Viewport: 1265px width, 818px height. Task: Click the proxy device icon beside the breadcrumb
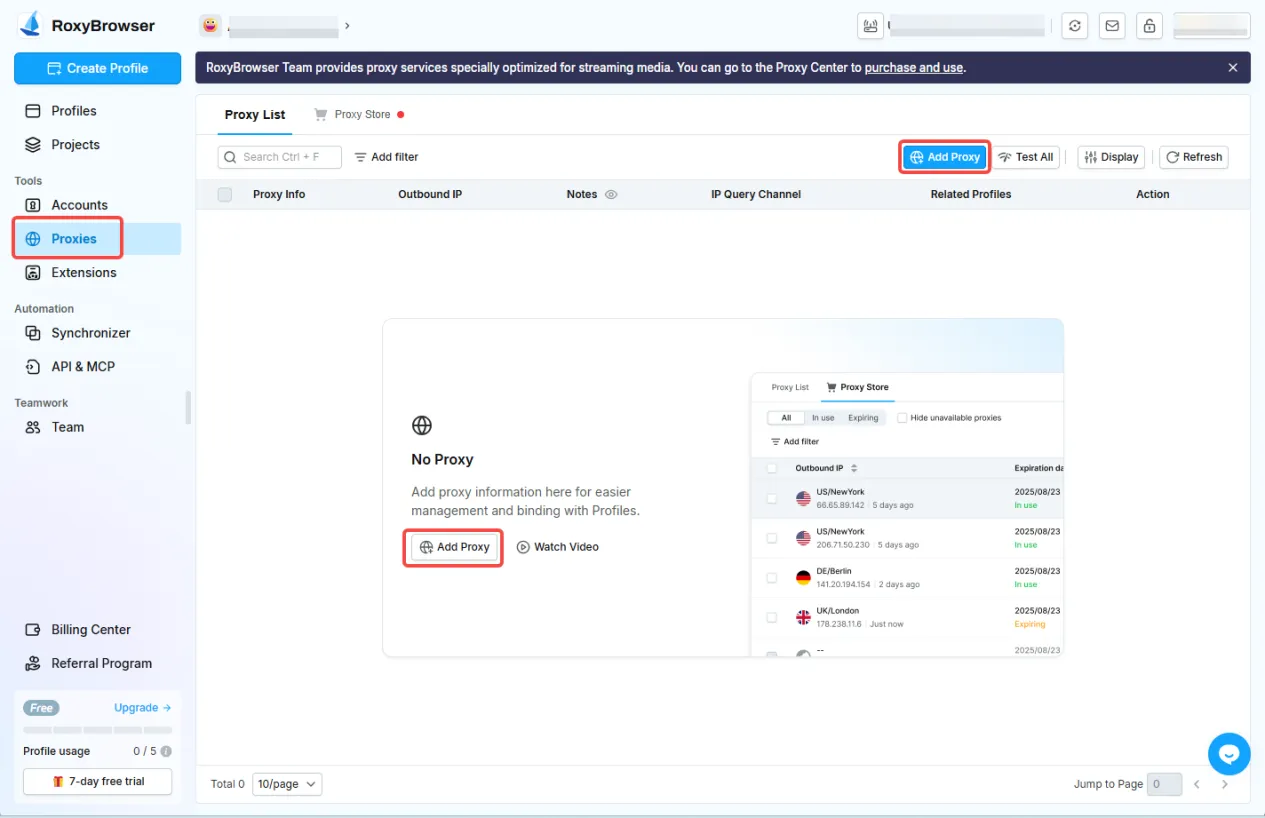click(x=869, y=25)
